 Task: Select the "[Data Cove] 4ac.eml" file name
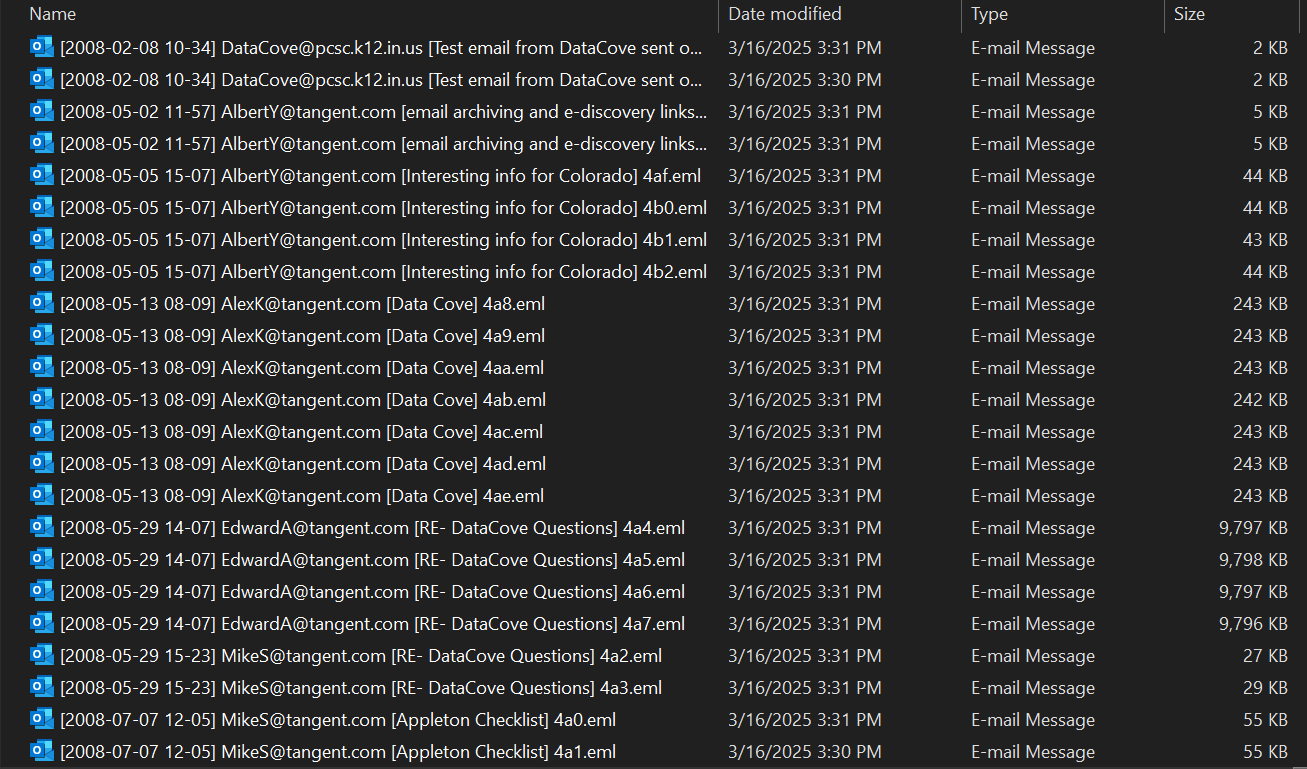click(x=302, y=432)
